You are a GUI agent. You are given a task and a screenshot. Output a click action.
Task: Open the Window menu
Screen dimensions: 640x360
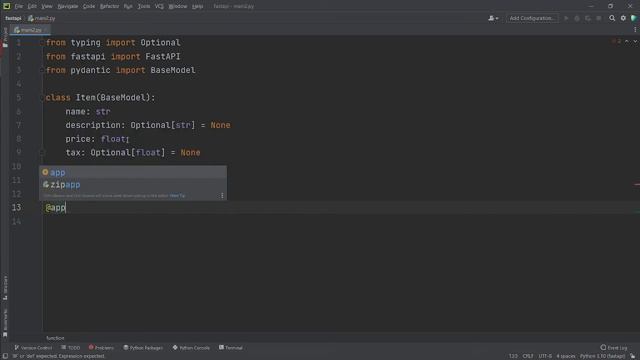[178, 6]
